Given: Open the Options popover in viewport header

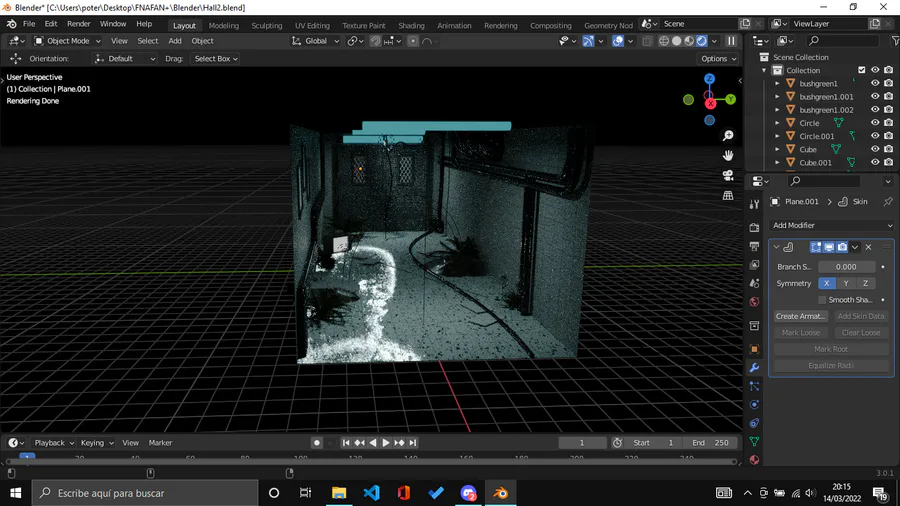Looking at the screenshot, I should pyautogui.click(x=719, y=59).
